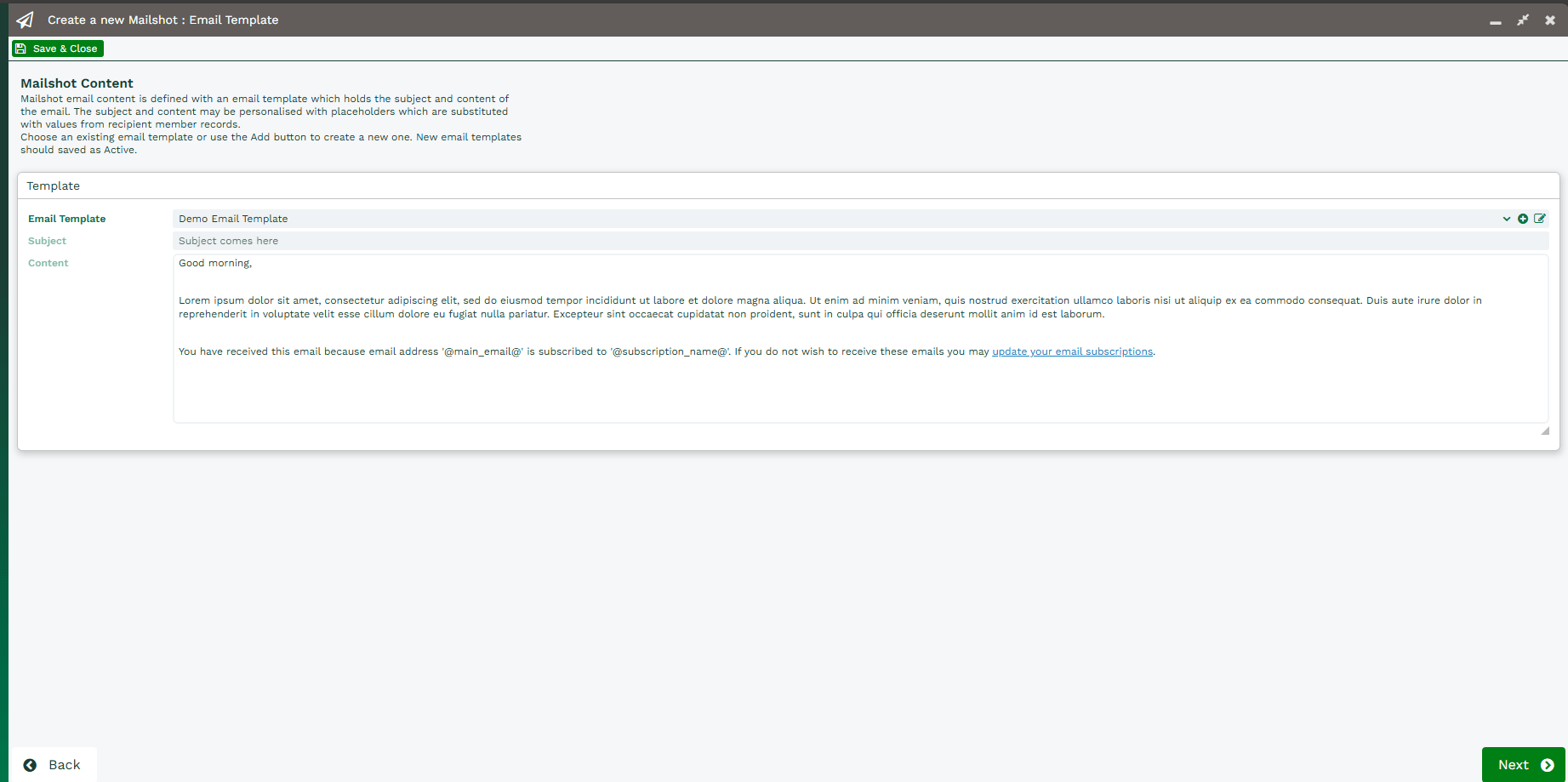The width and height of the screenshot is (1568, 782).
Task: Click the left arrow icon beside Back
Action: click(x=30, y=765)
